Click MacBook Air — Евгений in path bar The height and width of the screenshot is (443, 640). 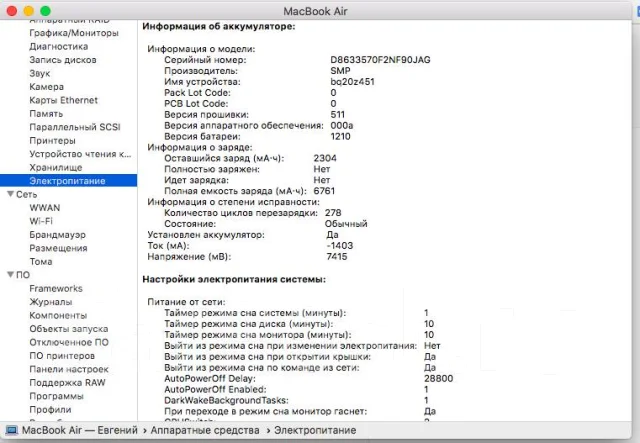point(80,430)
